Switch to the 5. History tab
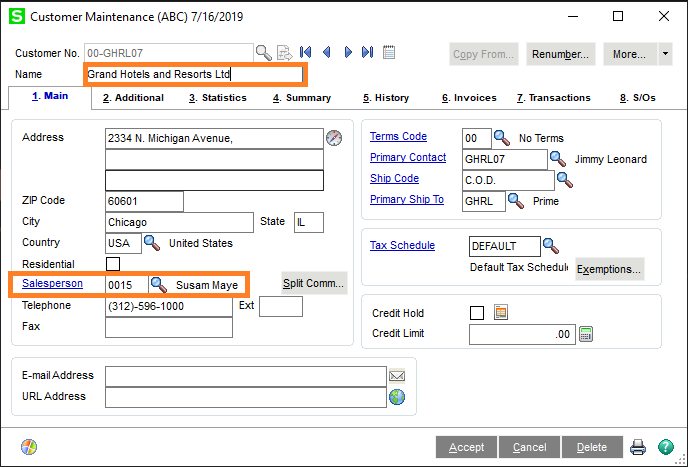Image resolution: width=688 pixels, height=467 pixels. point(386,98)
